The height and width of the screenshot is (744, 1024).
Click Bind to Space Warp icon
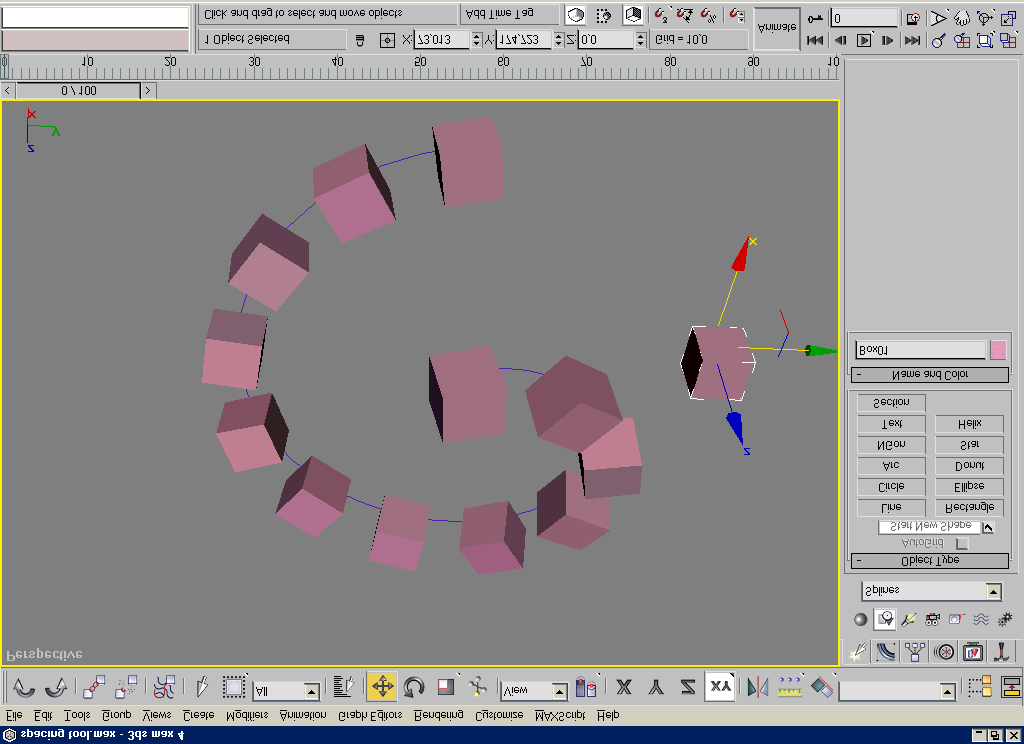point(164,687)
